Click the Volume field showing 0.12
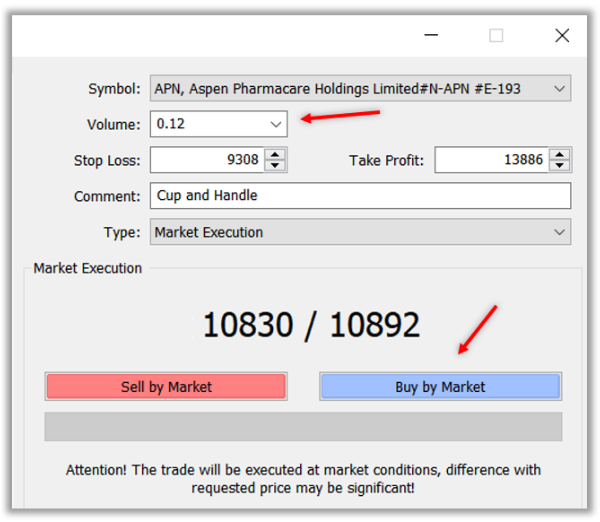The height and width of the screenshot is (522, 600). tap(218, 124)
